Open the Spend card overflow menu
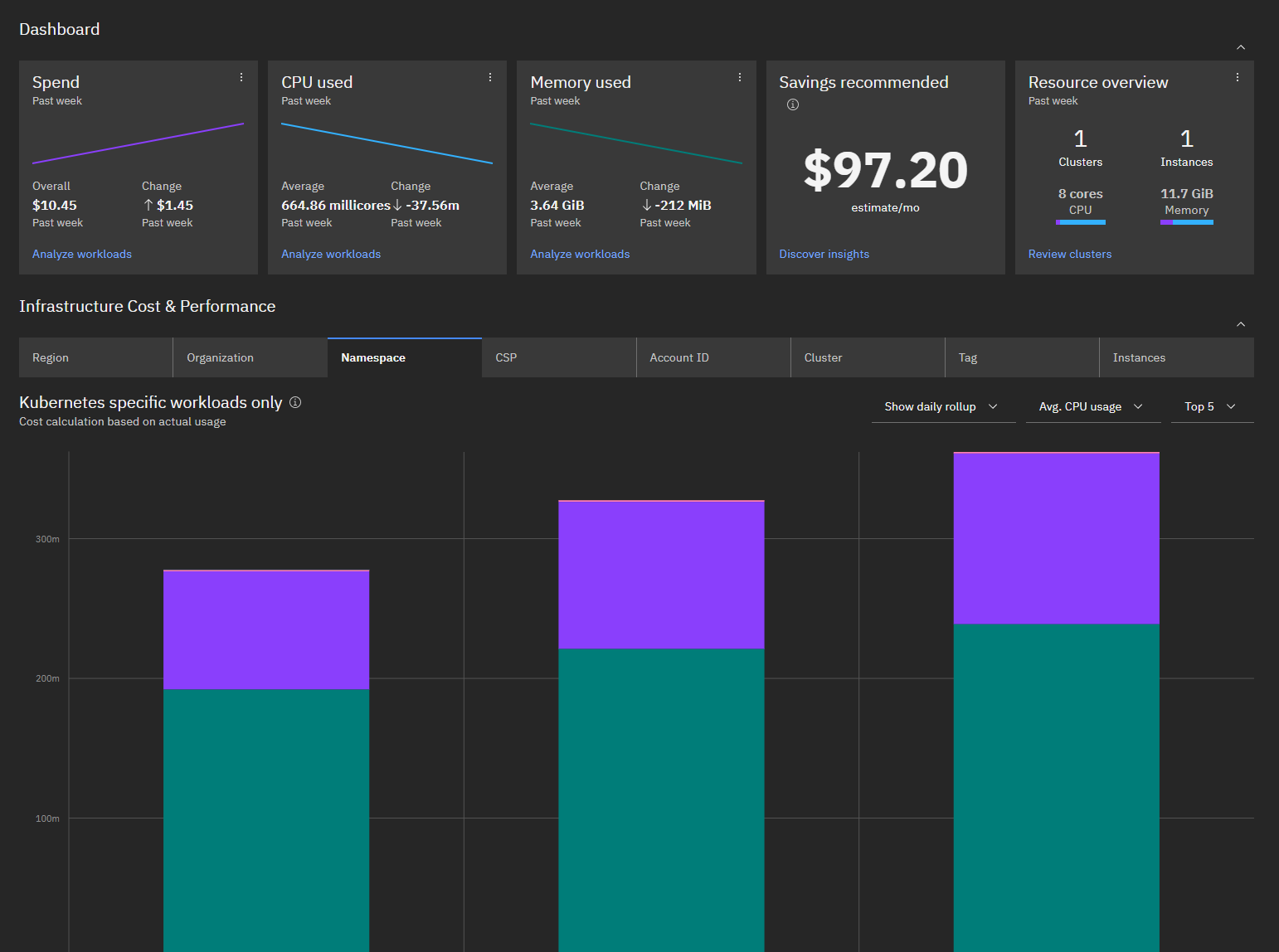 241,77
